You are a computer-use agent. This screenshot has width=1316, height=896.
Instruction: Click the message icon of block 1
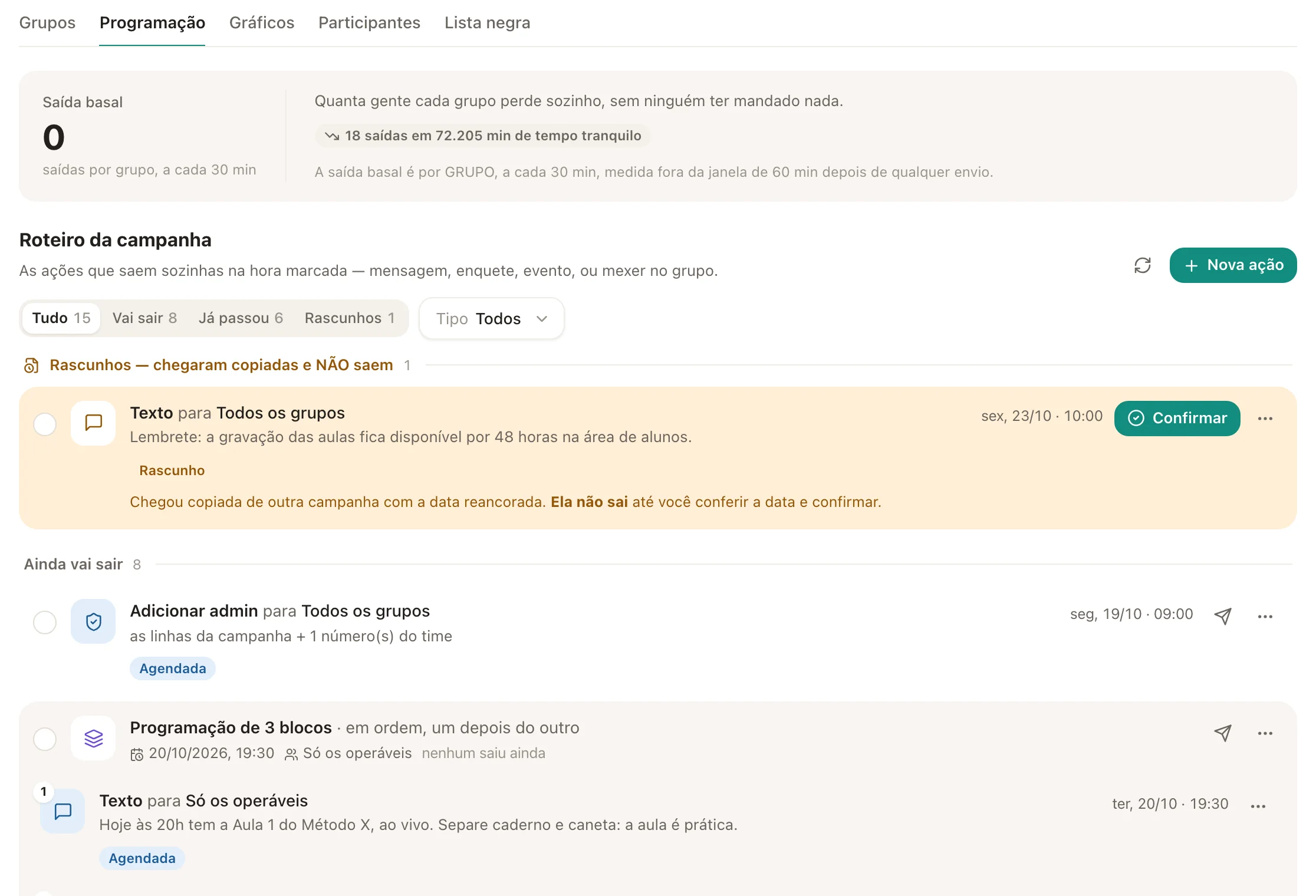(62, 811)
